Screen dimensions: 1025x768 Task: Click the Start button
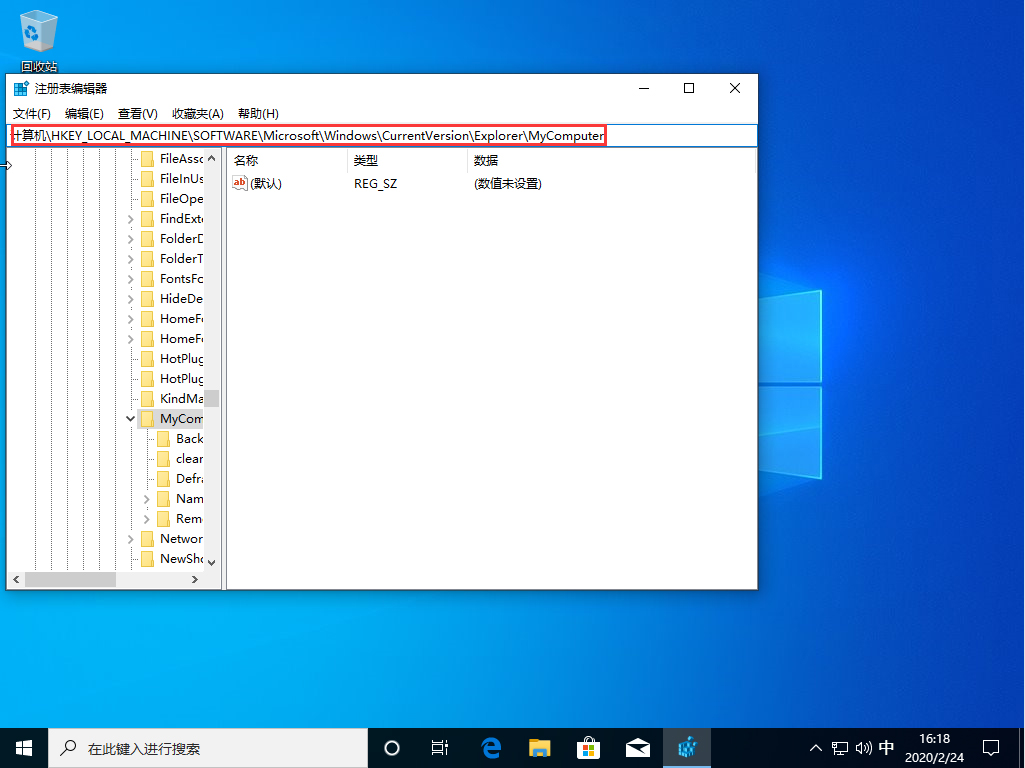pyautogui.click(x=23, y=747)
